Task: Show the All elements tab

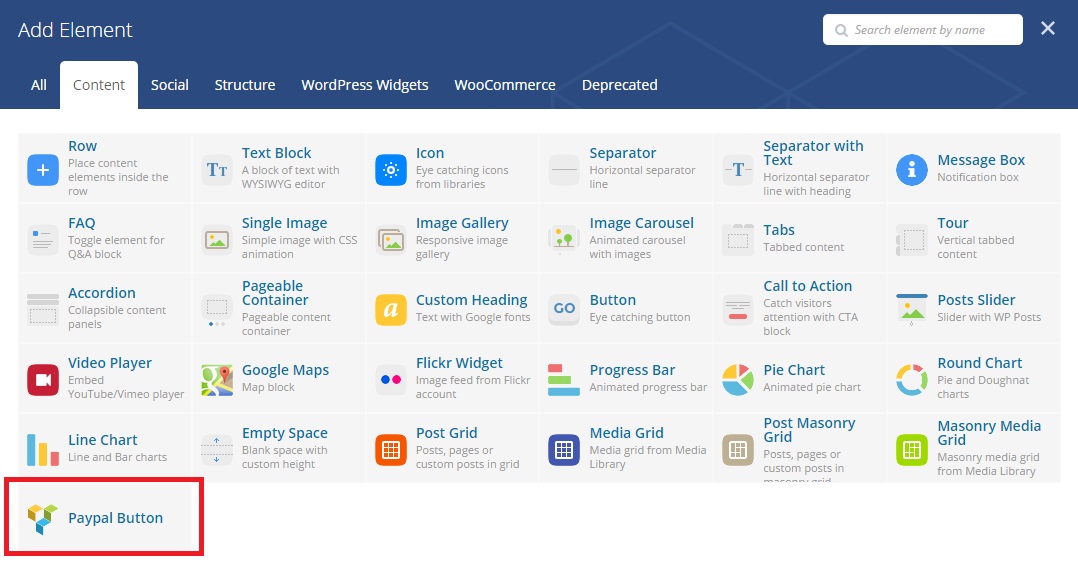Action: click(39, 85)
